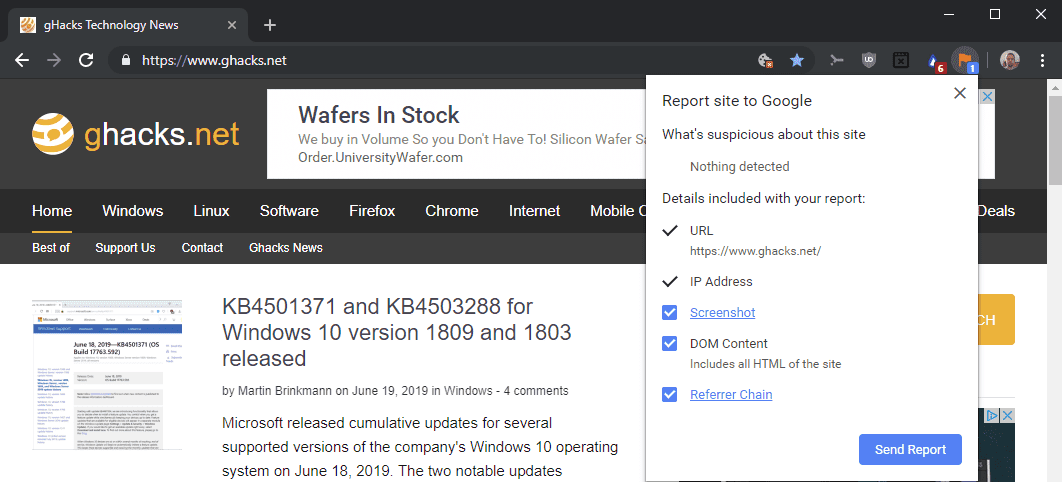Click the crossed-box extension icon
This screenshot has height=482, width=1062.
click(x=900, y=60)
